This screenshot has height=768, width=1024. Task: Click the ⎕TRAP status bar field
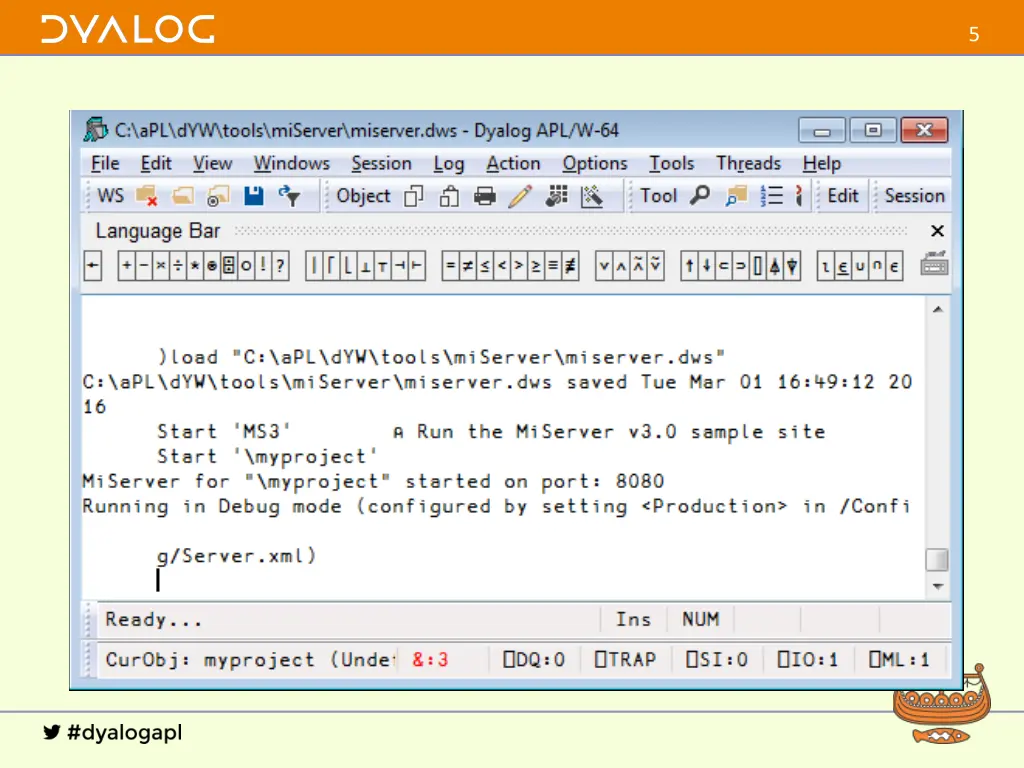point(625,660)
